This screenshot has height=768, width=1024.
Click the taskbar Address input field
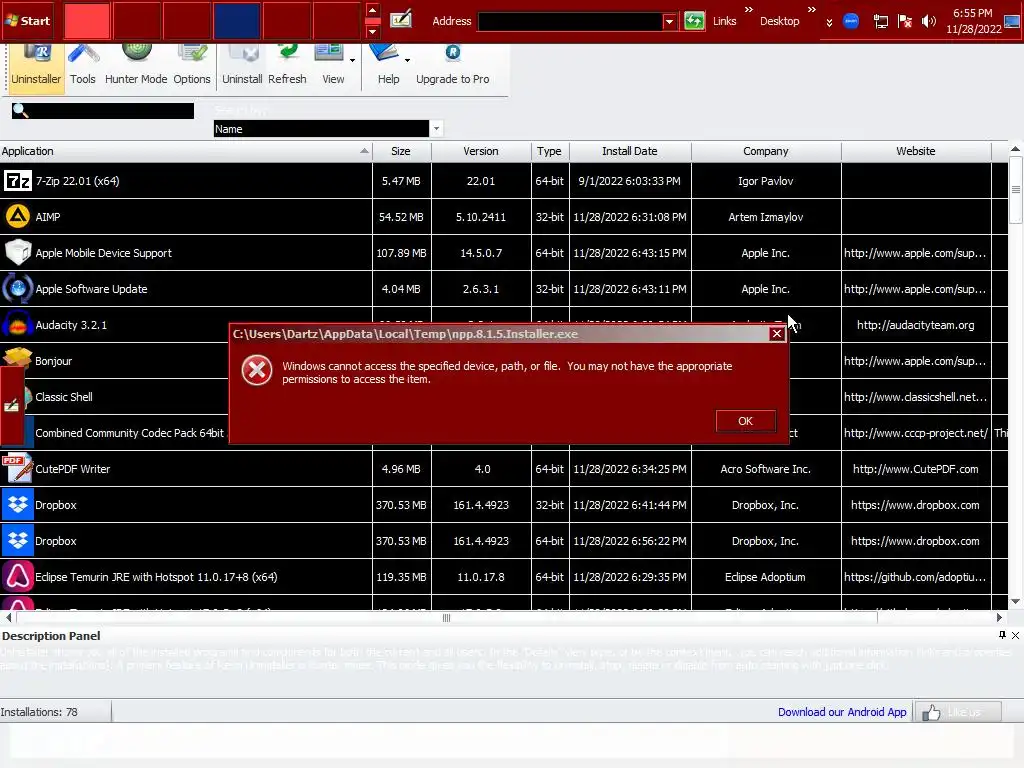(570, 22)
